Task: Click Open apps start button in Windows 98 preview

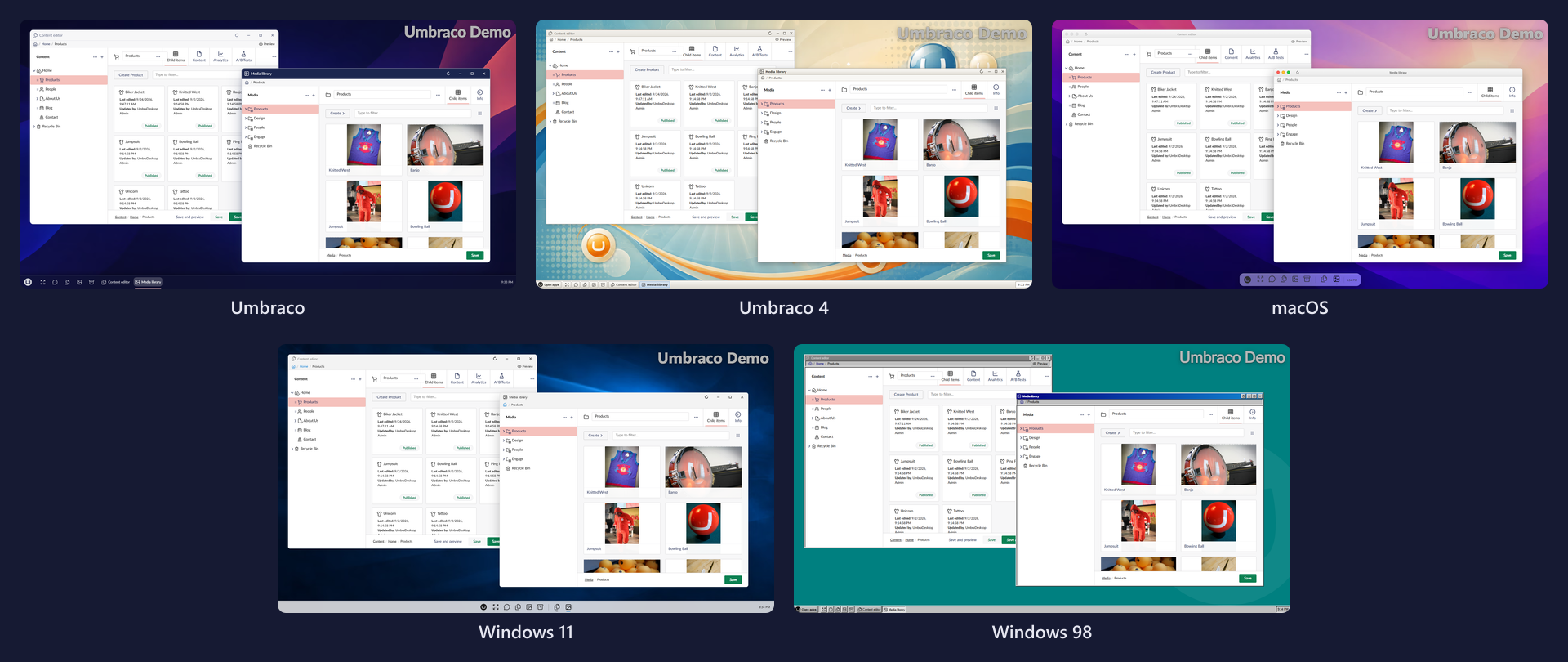Action: point(807,609)
